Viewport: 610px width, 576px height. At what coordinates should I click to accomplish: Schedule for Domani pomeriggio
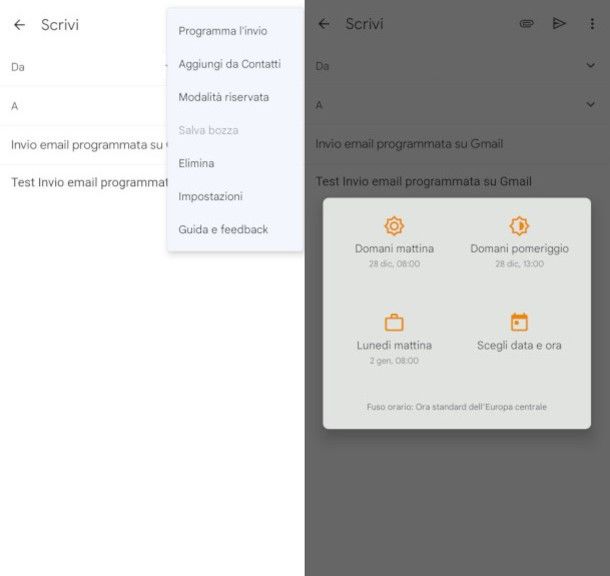point(519,242)
